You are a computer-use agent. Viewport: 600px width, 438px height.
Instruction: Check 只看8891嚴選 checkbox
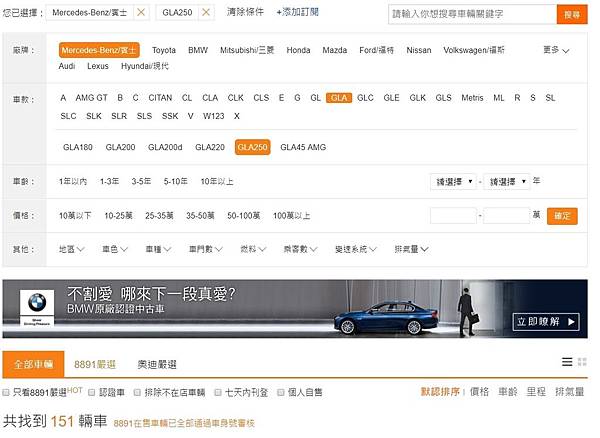[x=6, y=392]
